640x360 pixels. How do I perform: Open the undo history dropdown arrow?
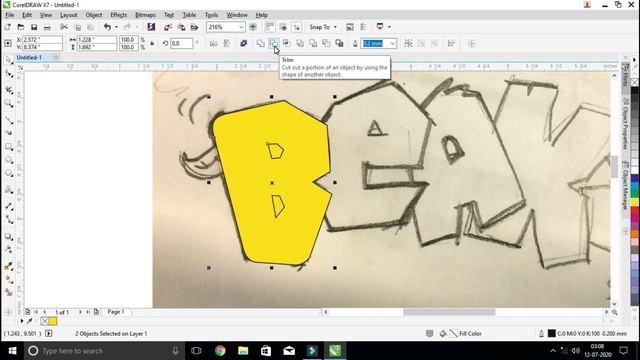click(x=116, y=27)
